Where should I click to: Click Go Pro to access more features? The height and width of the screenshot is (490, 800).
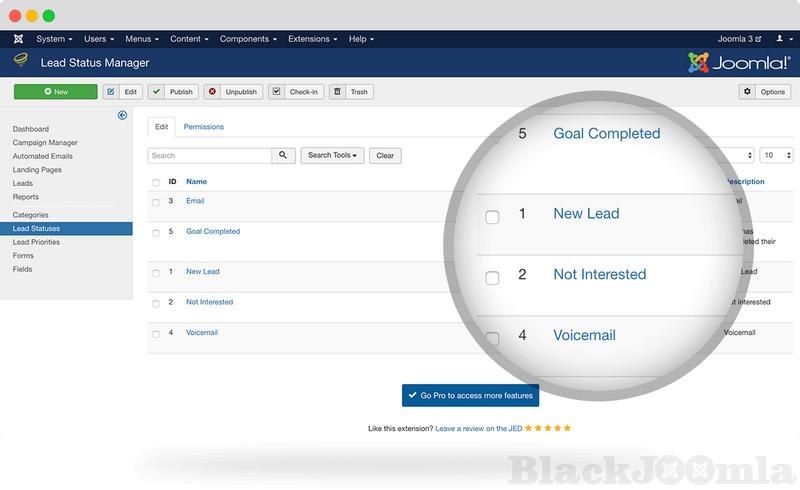click(x=470, y=396)
